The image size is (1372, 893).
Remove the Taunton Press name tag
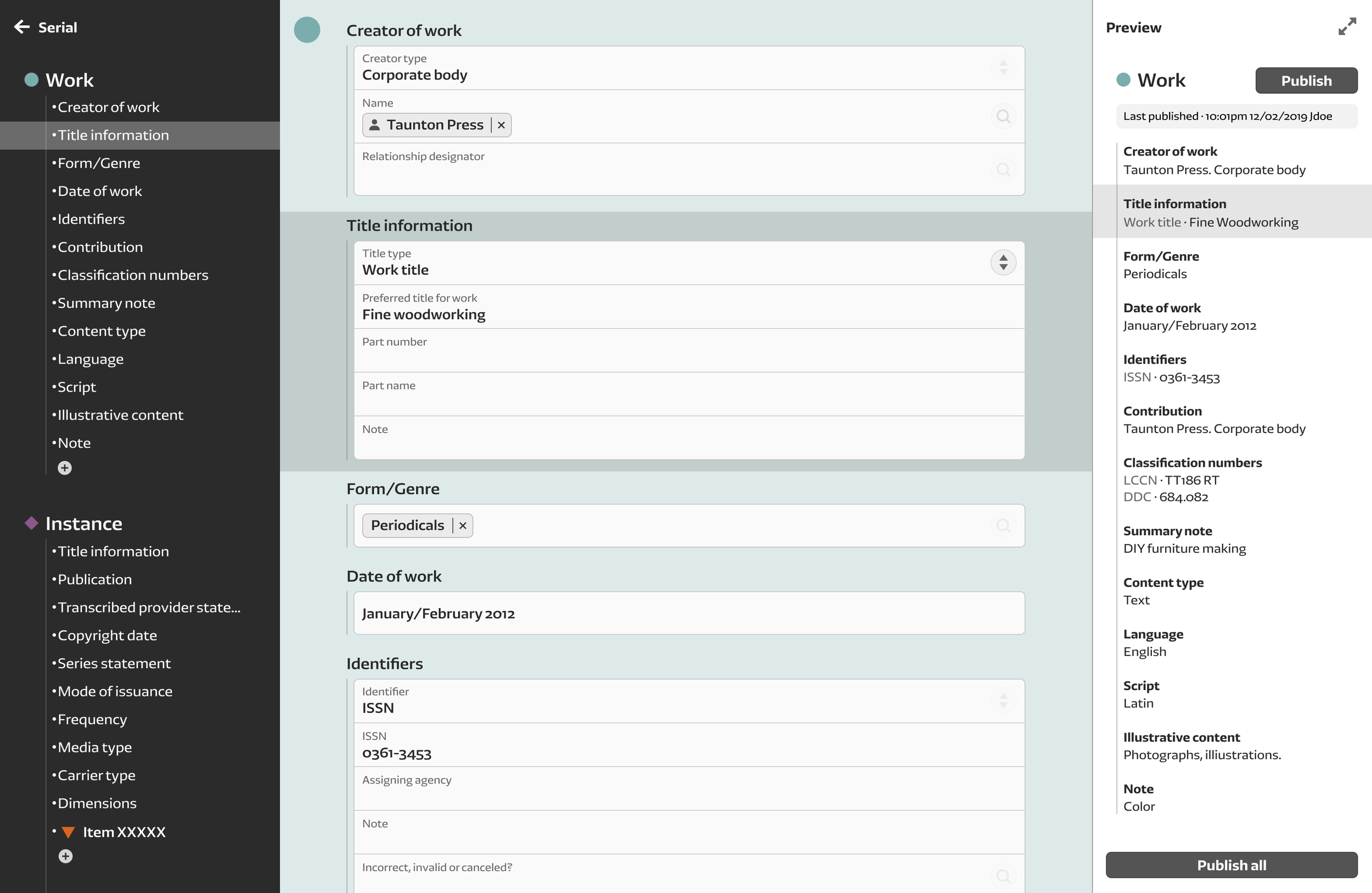pos(501,125)
